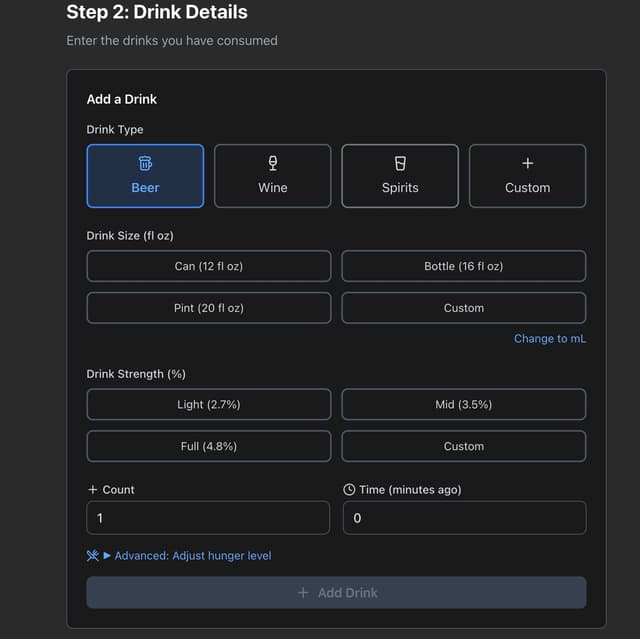Focus the Count input field

pyautogui.click(x=208, y=518)
